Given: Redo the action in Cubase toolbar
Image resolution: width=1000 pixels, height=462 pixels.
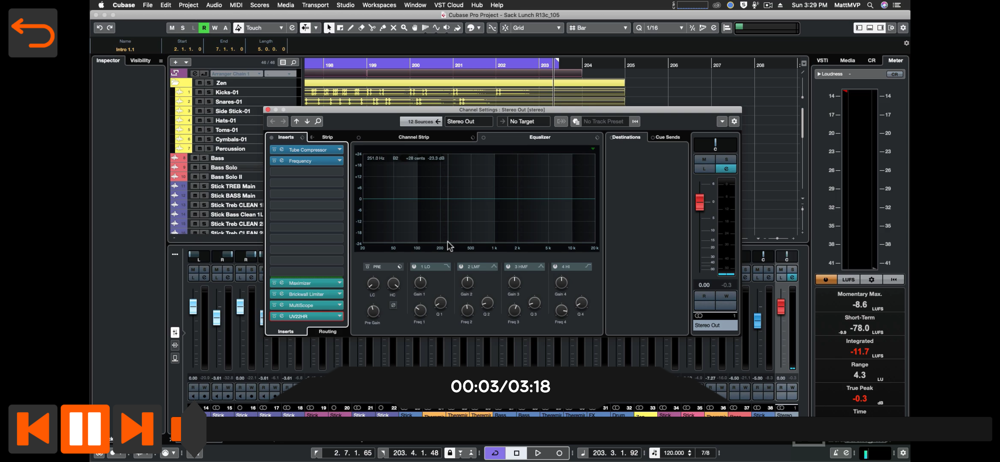Looking at the screenshot, I should 110,27.
